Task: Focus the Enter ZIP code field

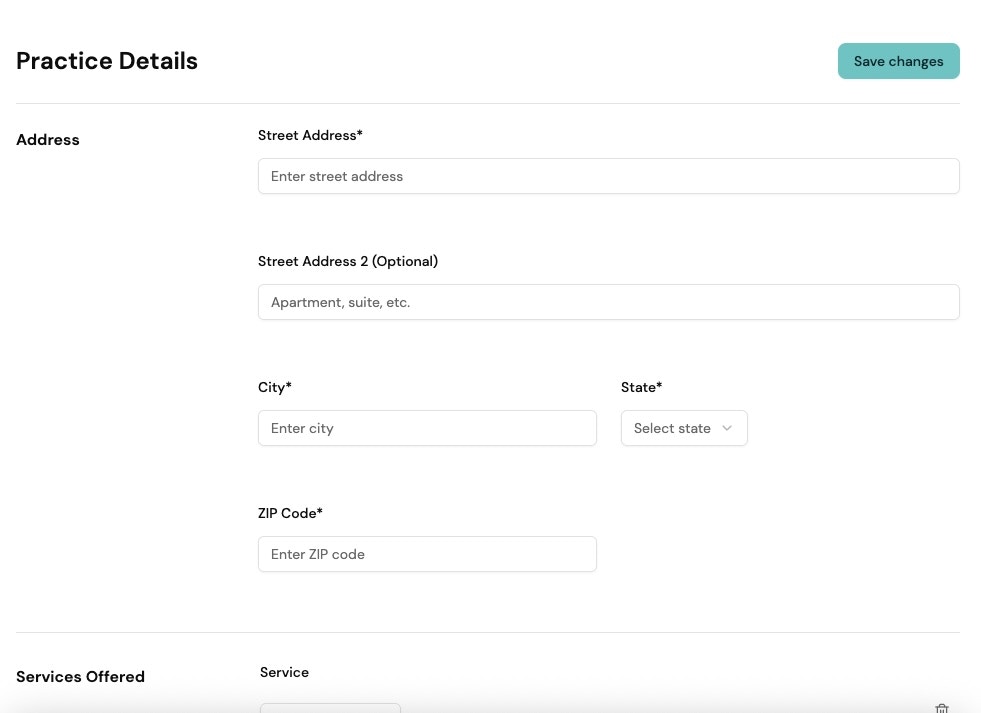Action: (x=427, y=554)
